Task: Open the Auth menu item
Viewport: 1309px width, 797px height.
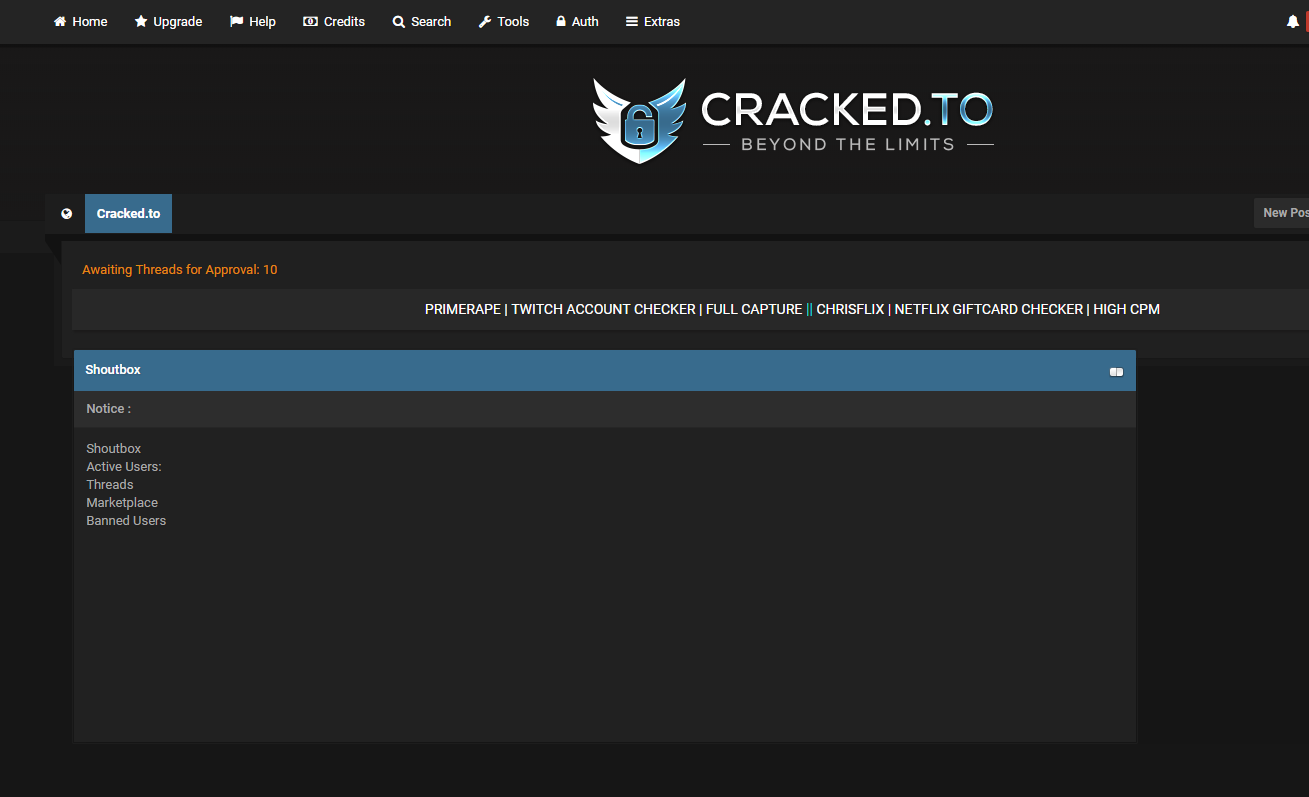Action: (577, 21)
